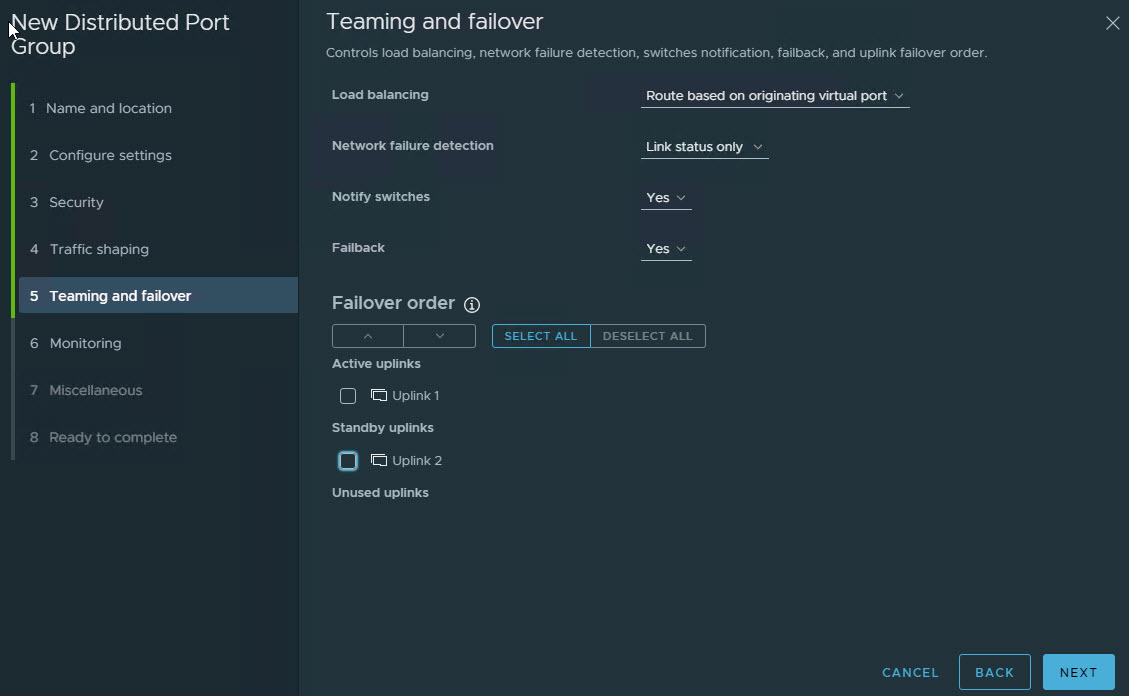1129x696 pixels.
Task: Tick the Uplink 2 checkbox
Action: coord(348,461)
